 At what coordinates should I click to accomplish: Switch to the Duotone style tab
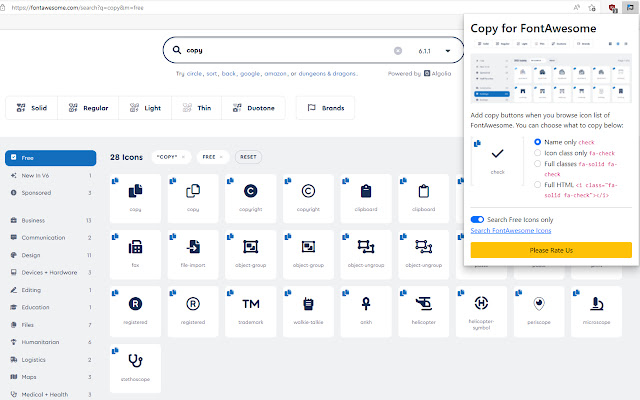click(x=252, y=107)
